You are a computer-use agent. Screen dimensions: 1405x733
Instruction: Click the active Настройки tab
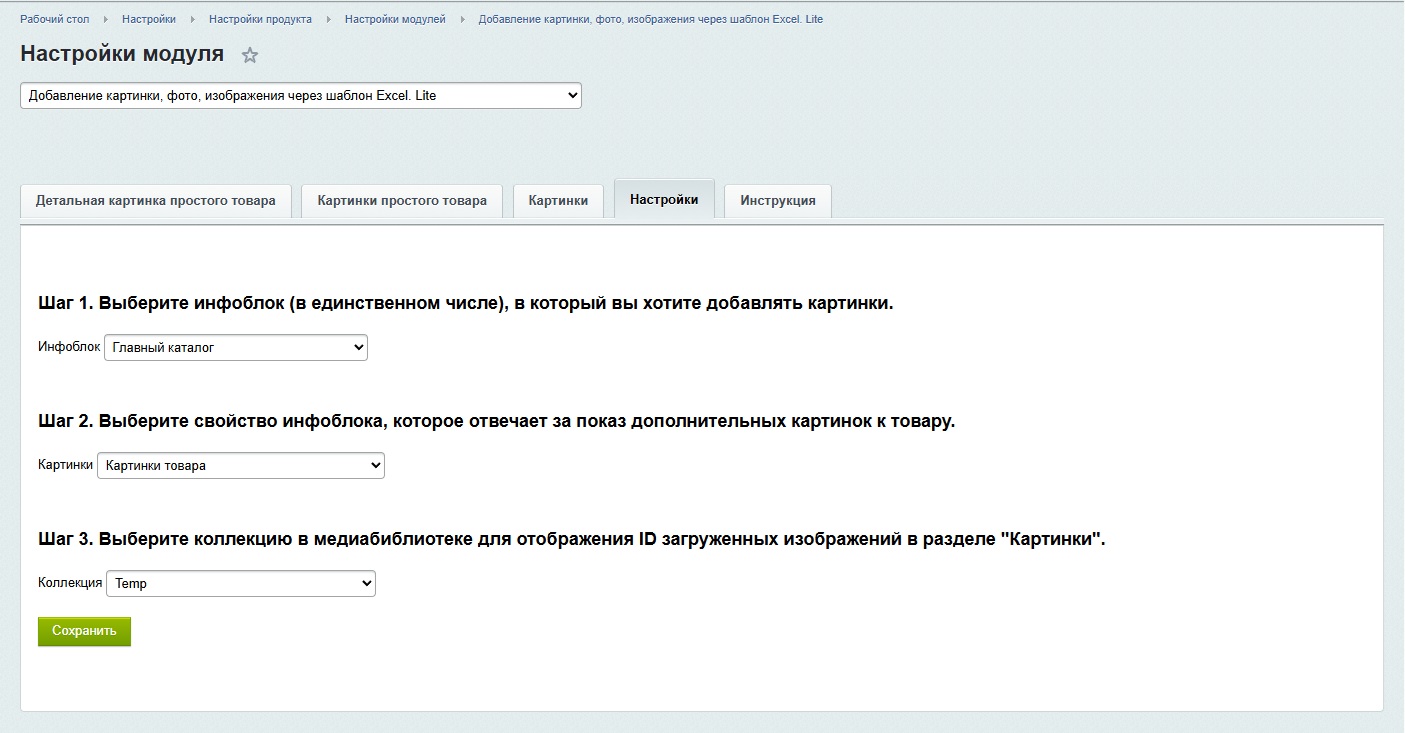point(664,200)
